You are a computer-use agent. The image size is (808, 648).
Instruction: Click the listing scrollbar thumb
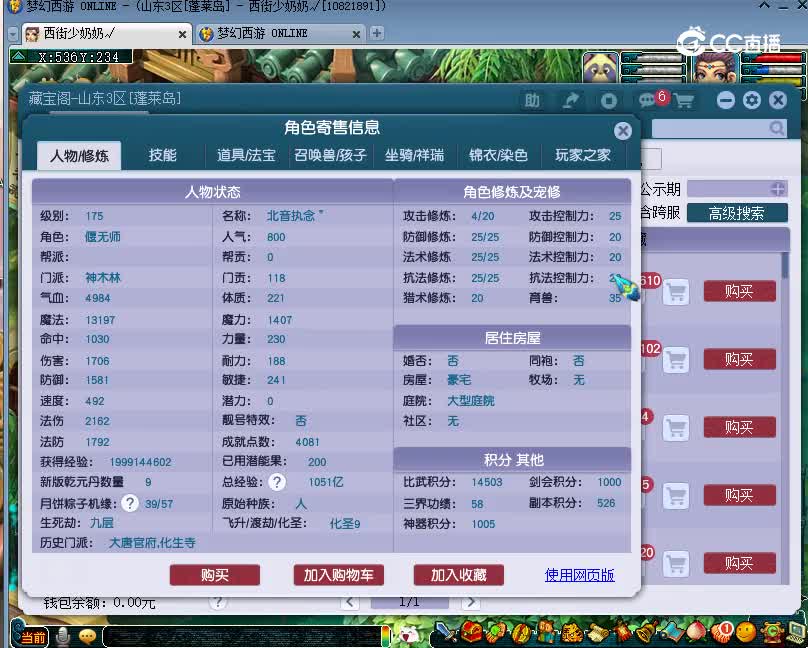tap(785, 265)
